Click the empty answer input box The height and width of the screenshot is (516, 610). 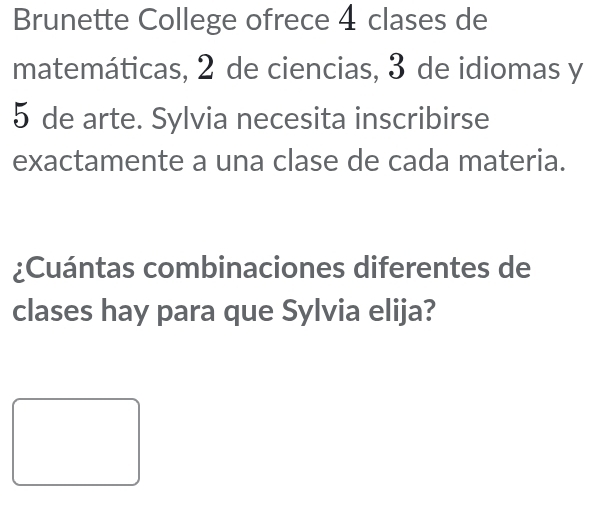[x=76, y=442]
